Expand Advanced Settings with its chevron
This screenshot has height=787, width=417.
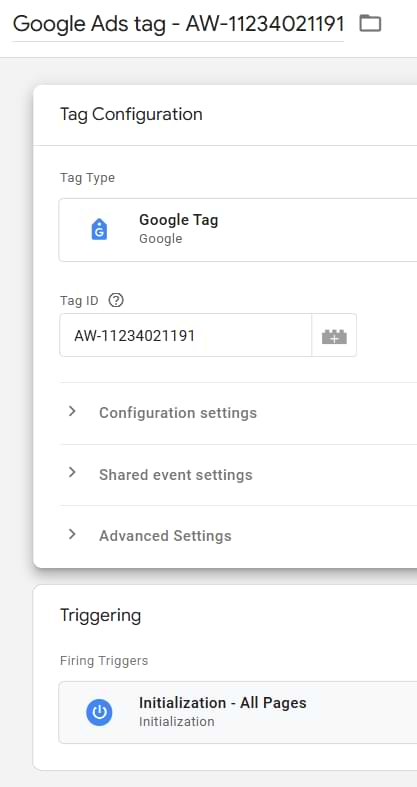[x=72, y=535]
